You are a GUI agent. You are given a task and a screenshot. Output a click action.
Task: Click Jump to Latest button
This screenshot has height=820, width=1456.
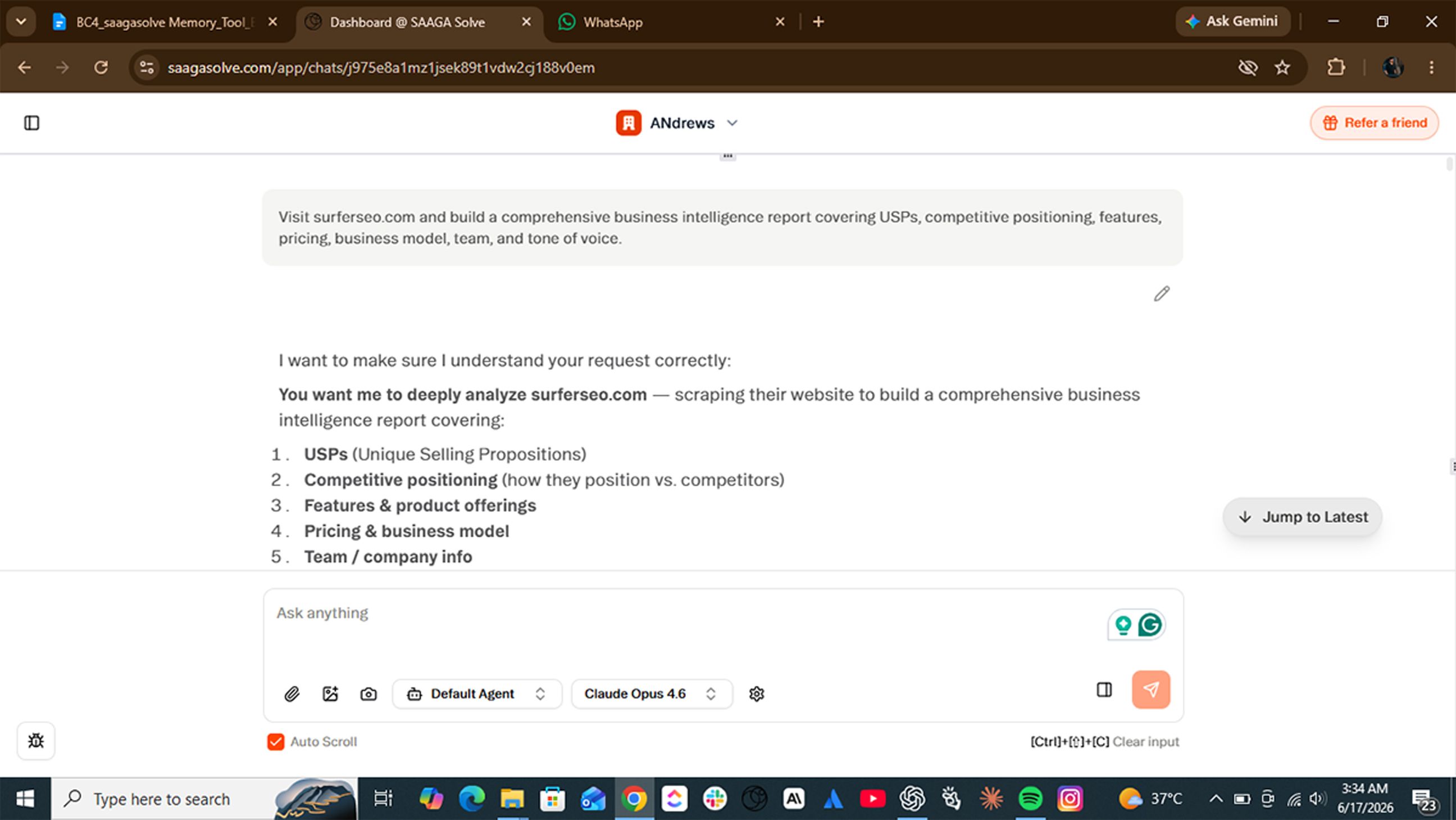[1302, 517]
